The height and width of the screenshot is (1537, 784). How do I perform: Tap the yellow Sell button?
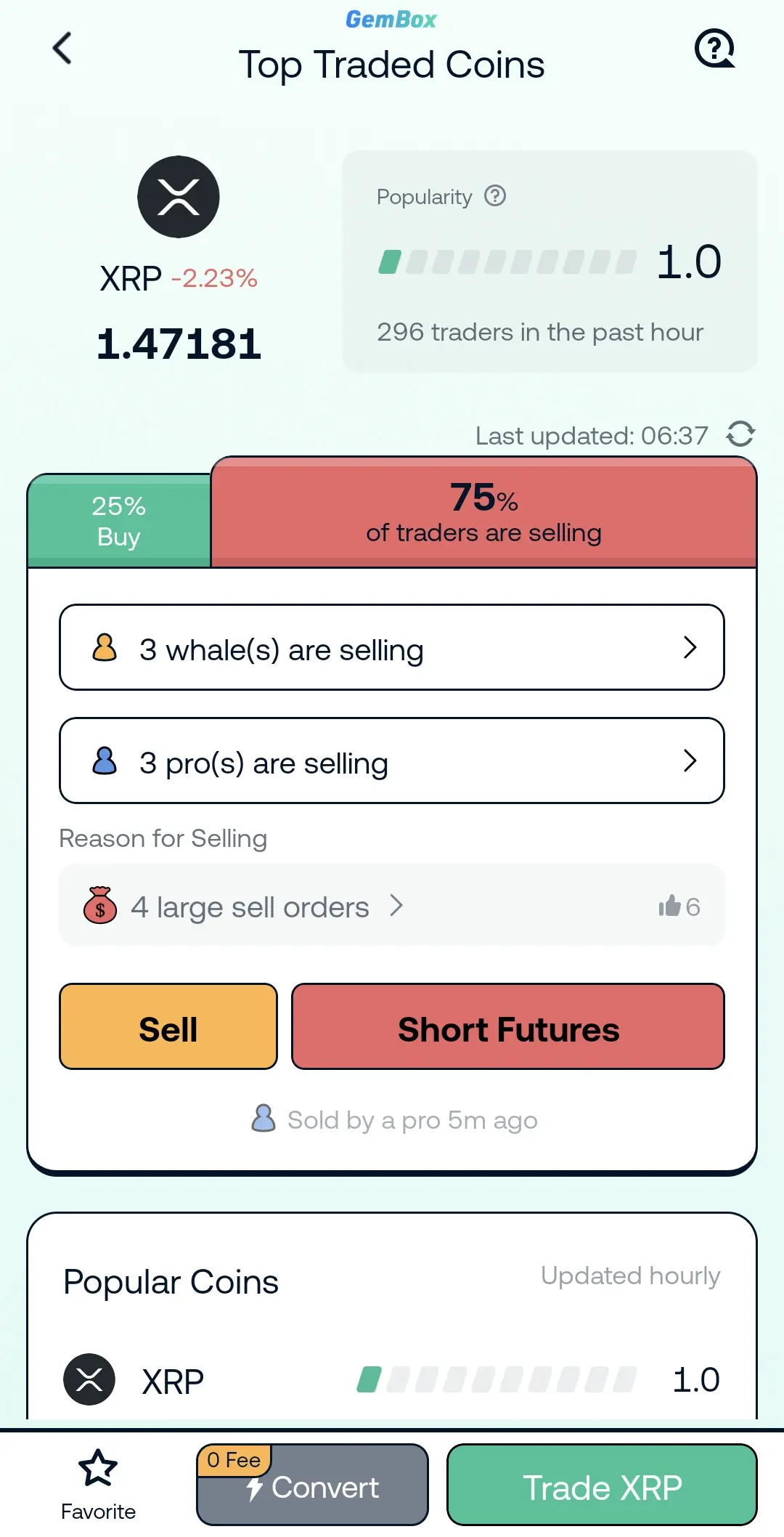point(168,1026)
